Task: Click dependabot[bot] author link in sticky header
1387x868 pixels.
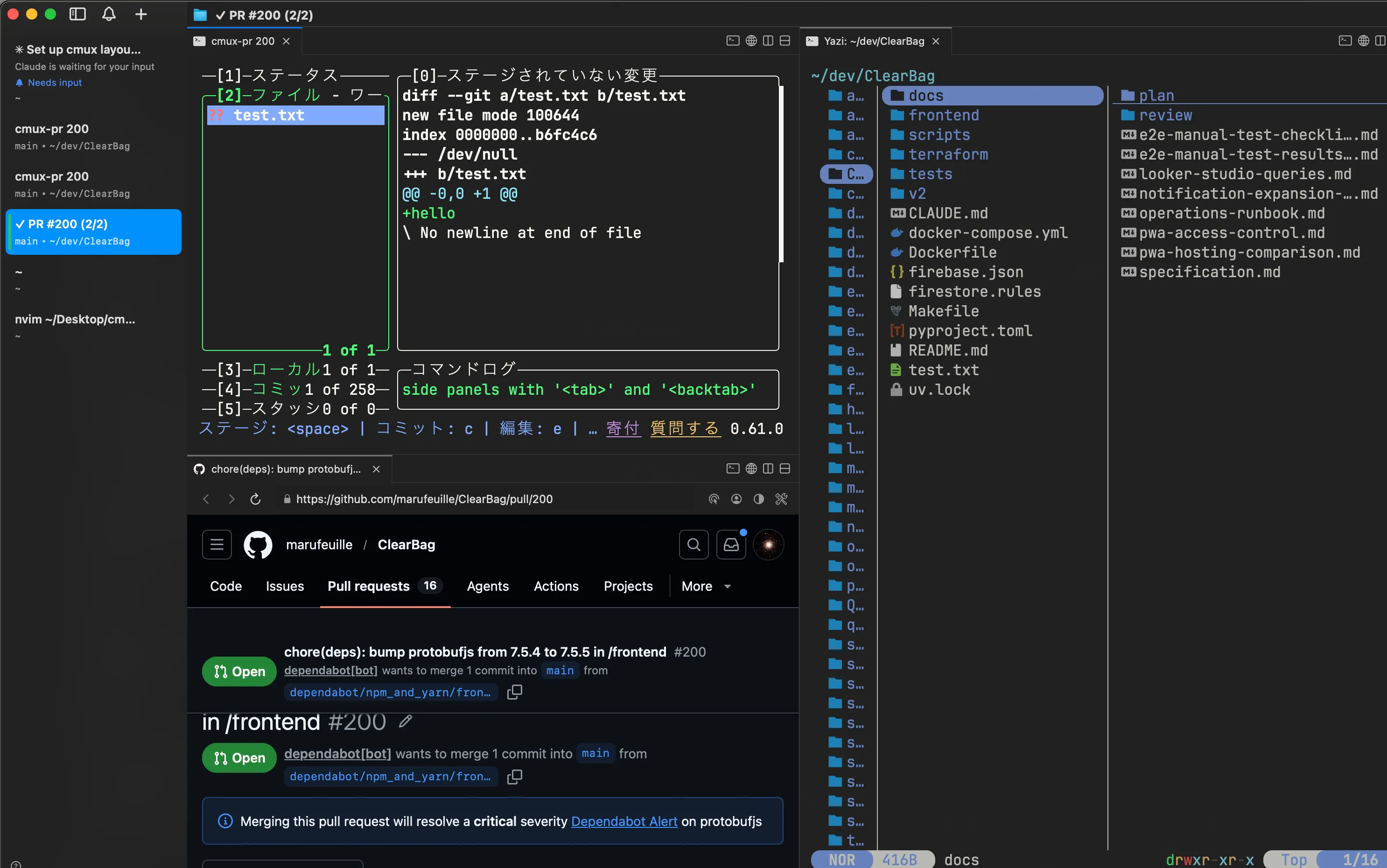Action: [331, 670]
